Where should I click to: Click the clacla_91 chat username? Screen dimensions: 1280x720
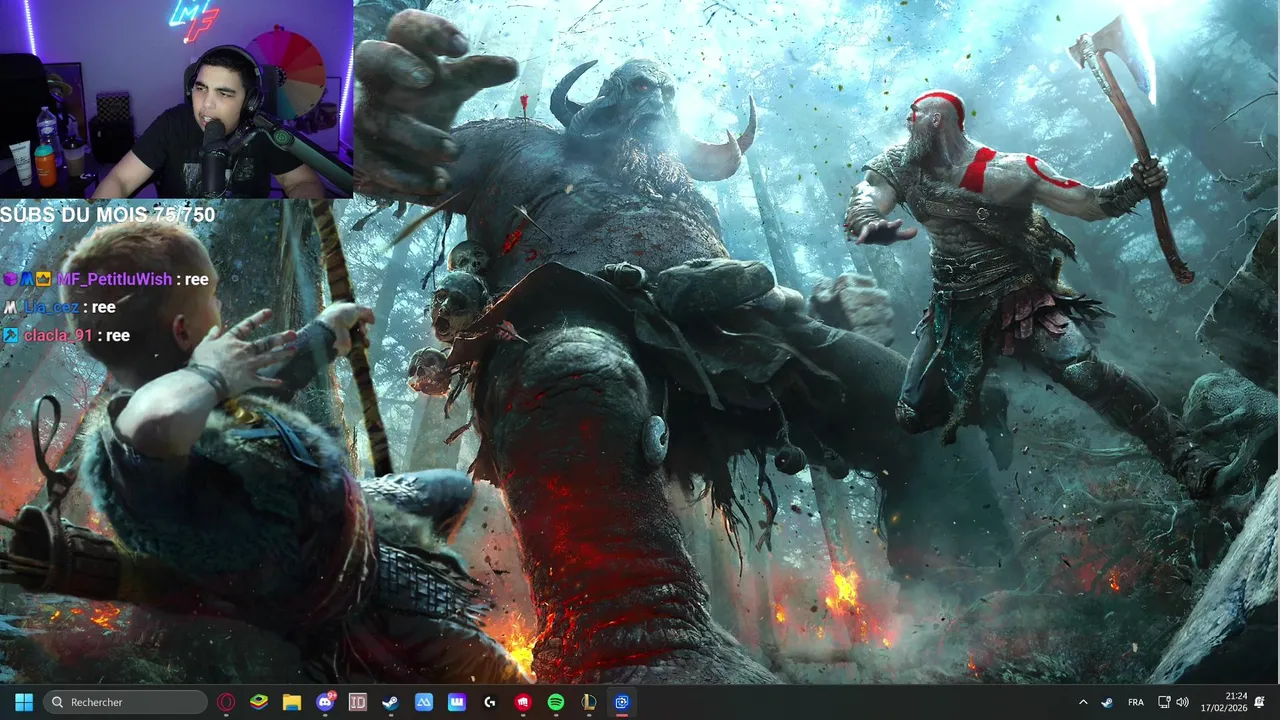click(x=57, y=335)
